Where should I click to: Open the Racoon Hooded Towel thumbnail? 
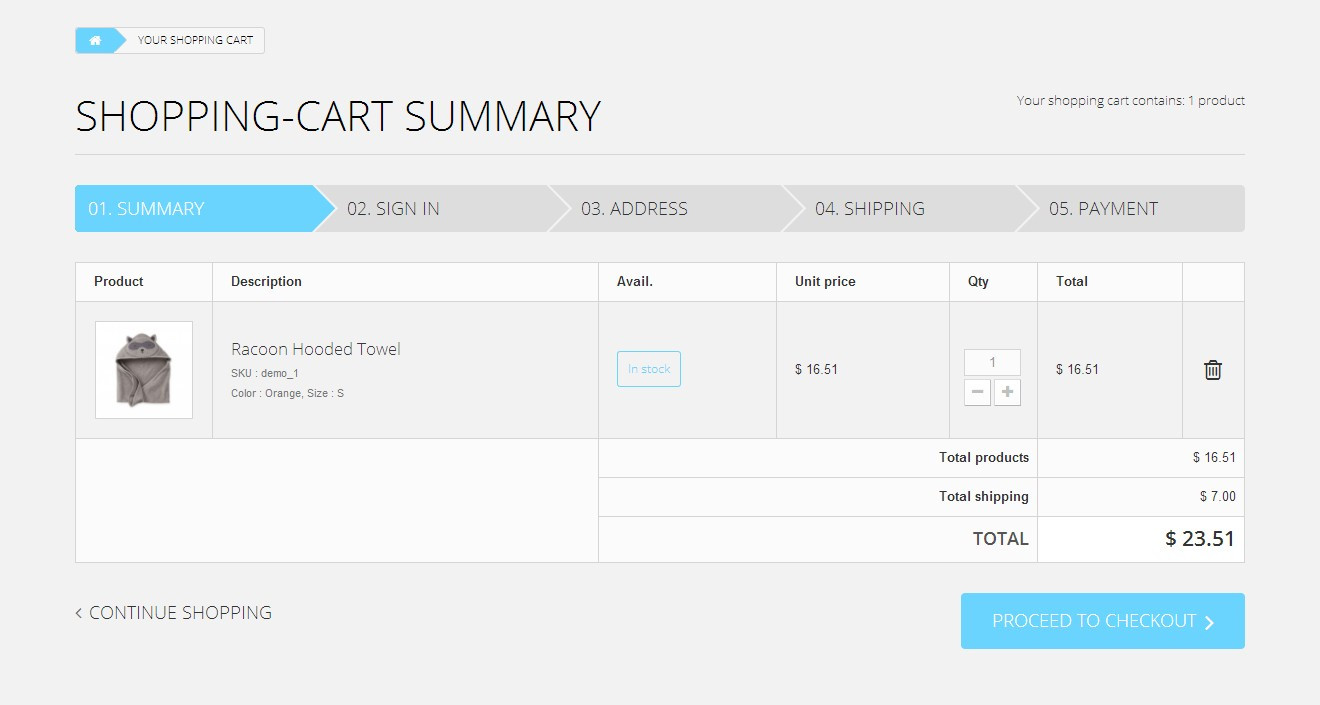tap(144, 370)
